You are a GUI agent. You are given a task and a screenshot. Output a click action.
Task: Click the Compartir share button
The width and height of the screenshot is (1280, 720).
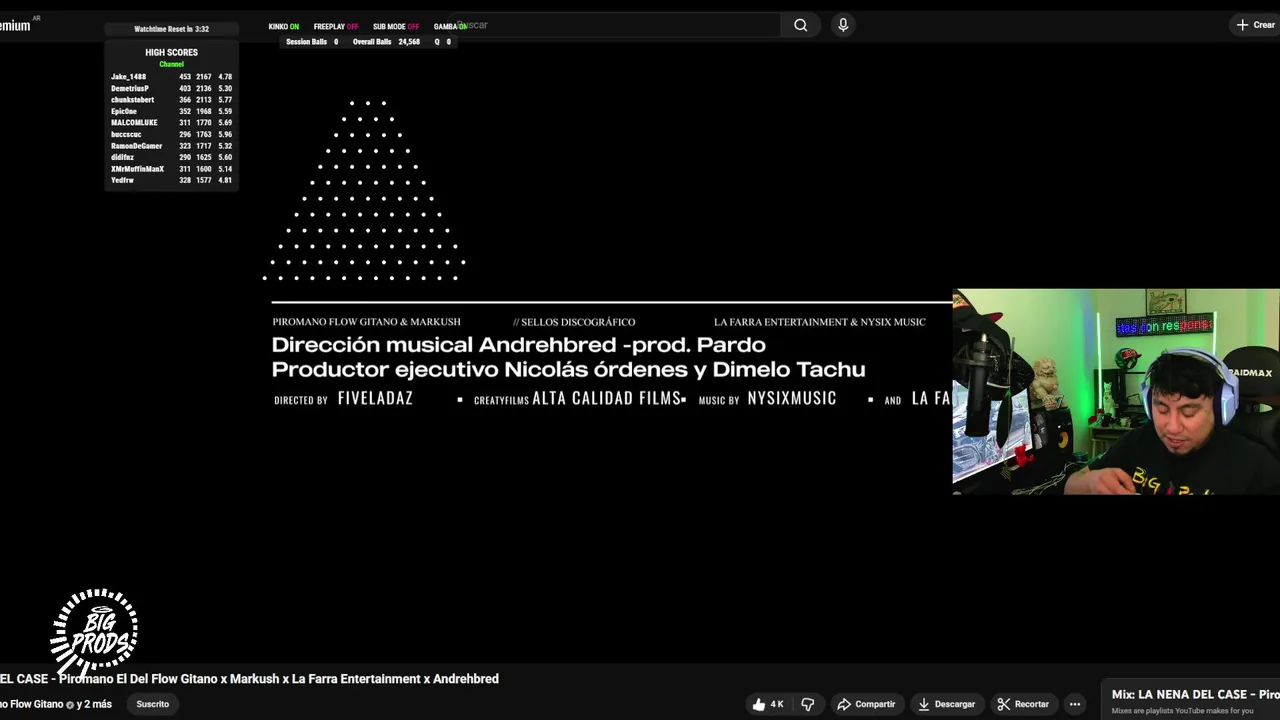point(866,704)
